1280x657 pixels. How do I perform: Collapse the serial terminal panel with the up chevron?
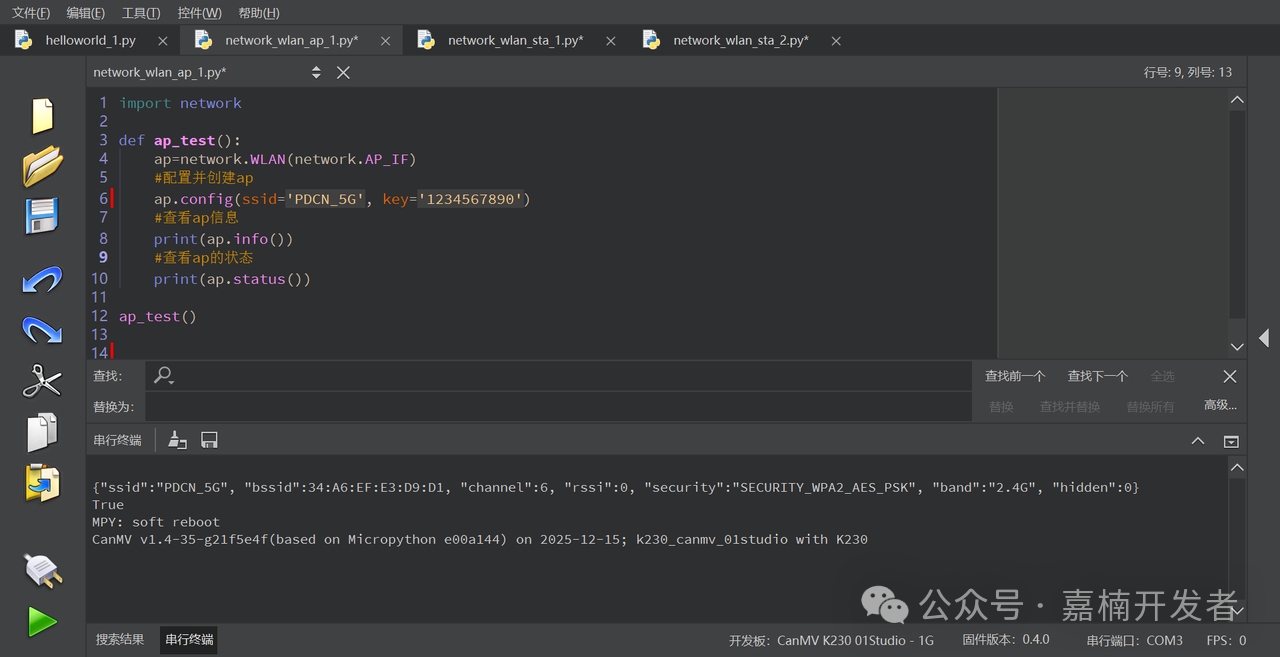click(1198, 441)
